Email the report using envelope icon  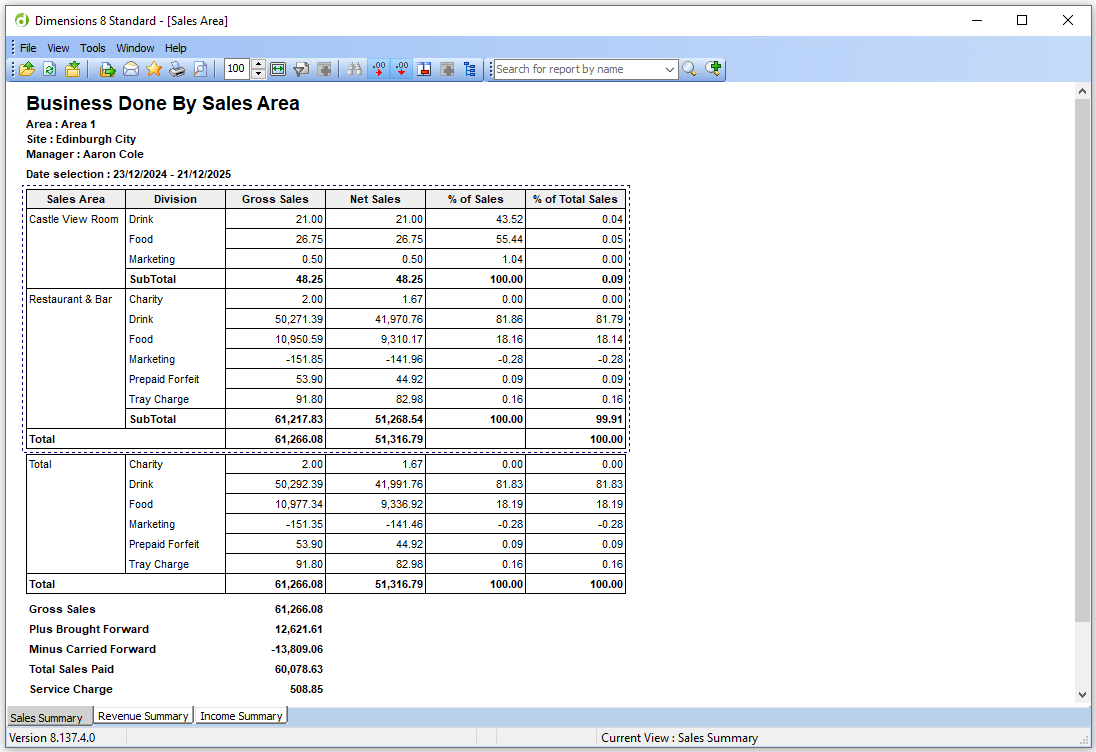click(x=131, y=69)
